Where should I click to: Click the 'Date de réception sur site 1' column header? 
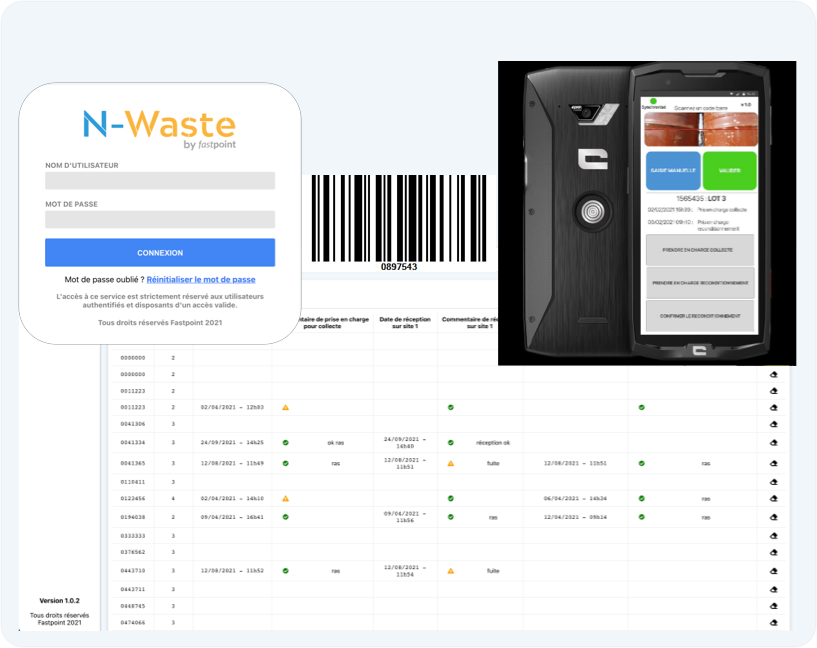click(x=405, y=322)
